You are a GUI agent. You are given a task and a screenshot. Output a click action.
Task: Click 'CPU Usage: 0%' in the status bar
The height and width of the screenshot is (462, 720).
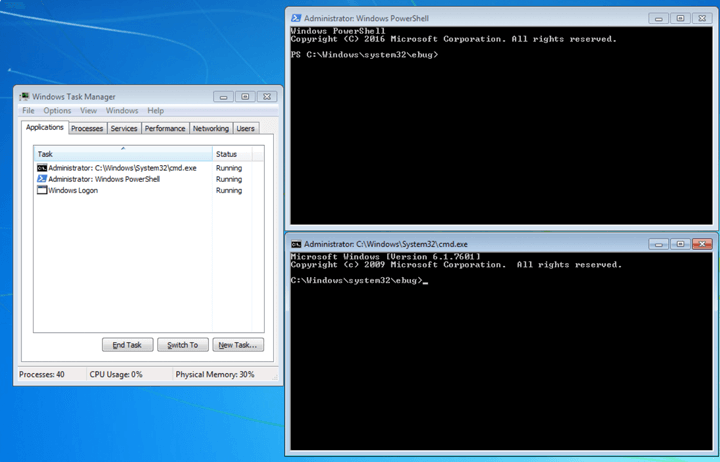tap(116, 374)
